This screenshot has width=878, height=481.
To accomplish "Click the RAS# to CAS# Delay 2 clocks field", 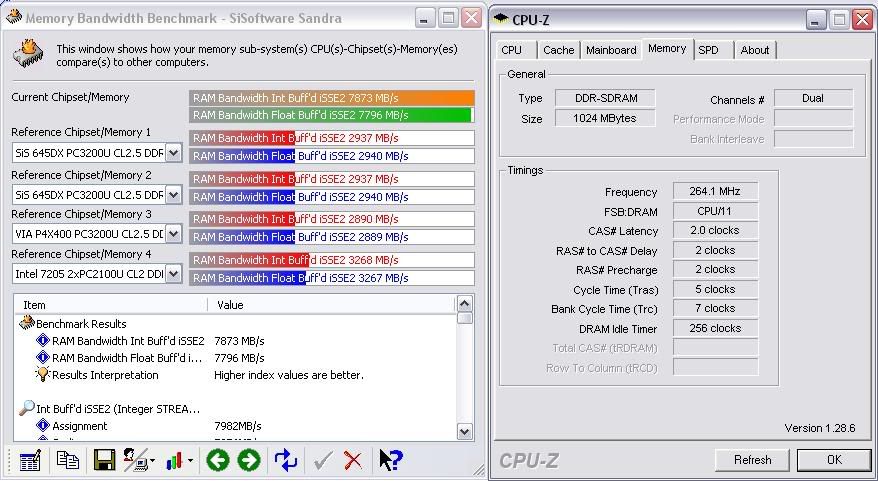I will [715, 250].
